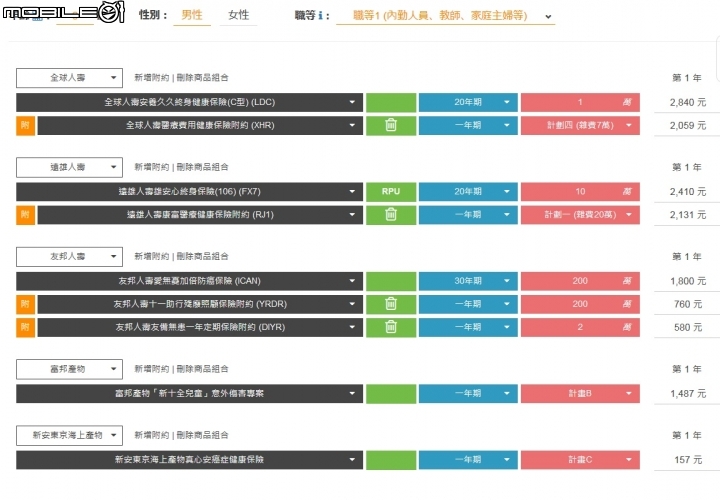Click the 1,487 元 premium value
This screenshot has height=500, width=720.
687,393
